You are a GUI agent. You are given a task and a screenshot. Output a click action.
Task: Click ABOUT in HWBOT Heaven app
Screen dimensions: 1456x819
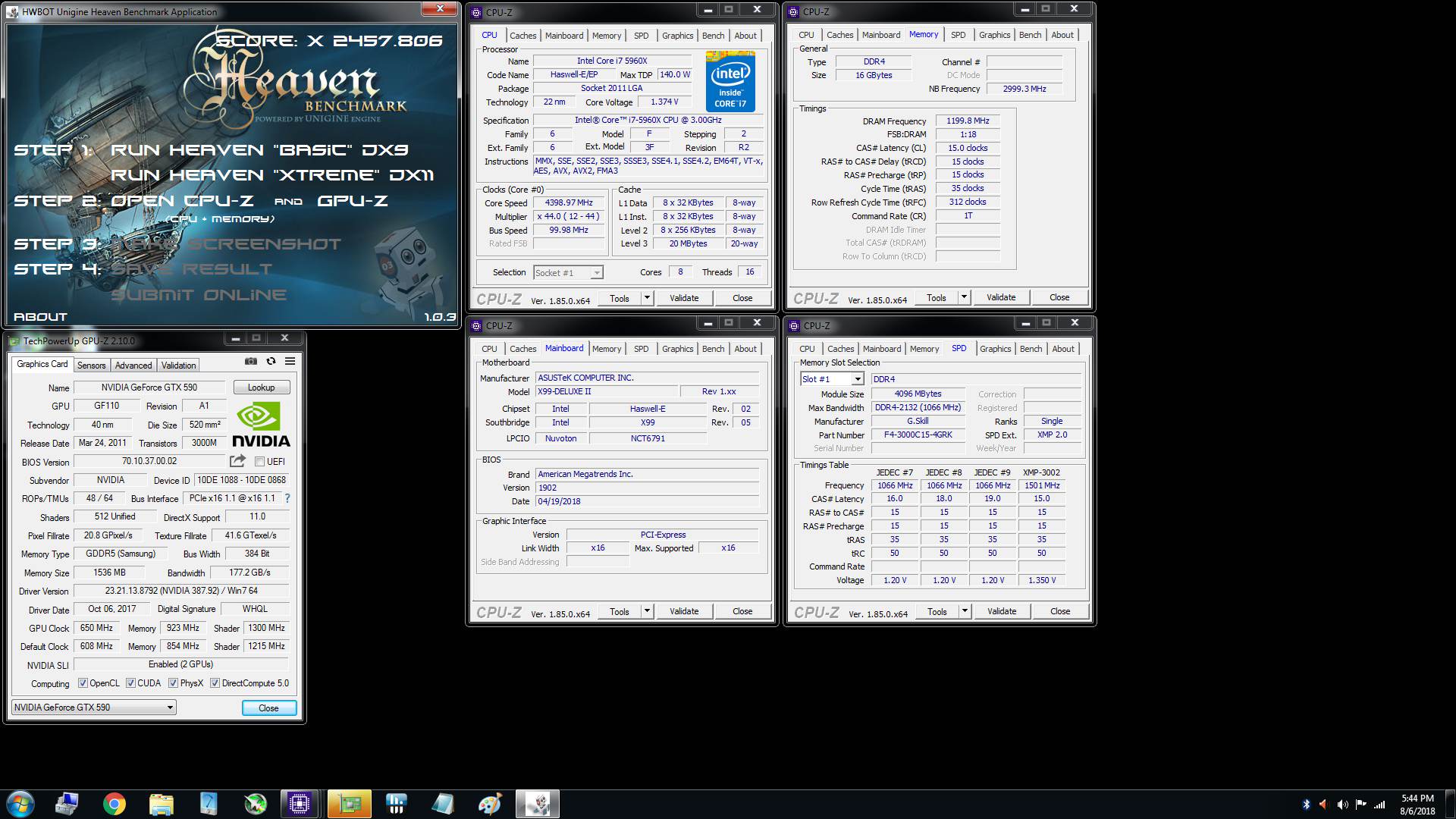(40, 317)
